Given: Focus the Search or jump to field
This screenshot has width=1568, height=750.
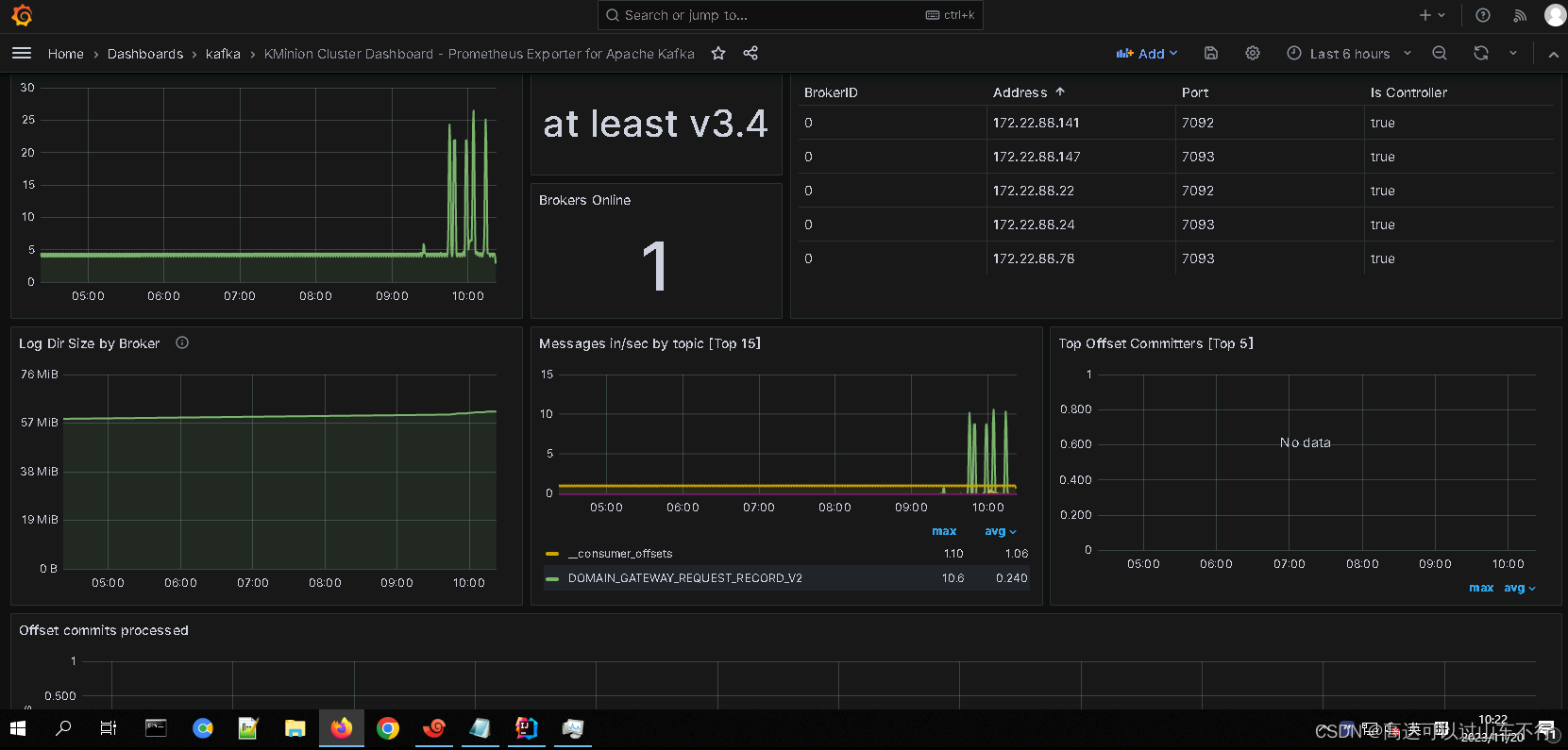Looking at the screenshot, I should [790, 15].
